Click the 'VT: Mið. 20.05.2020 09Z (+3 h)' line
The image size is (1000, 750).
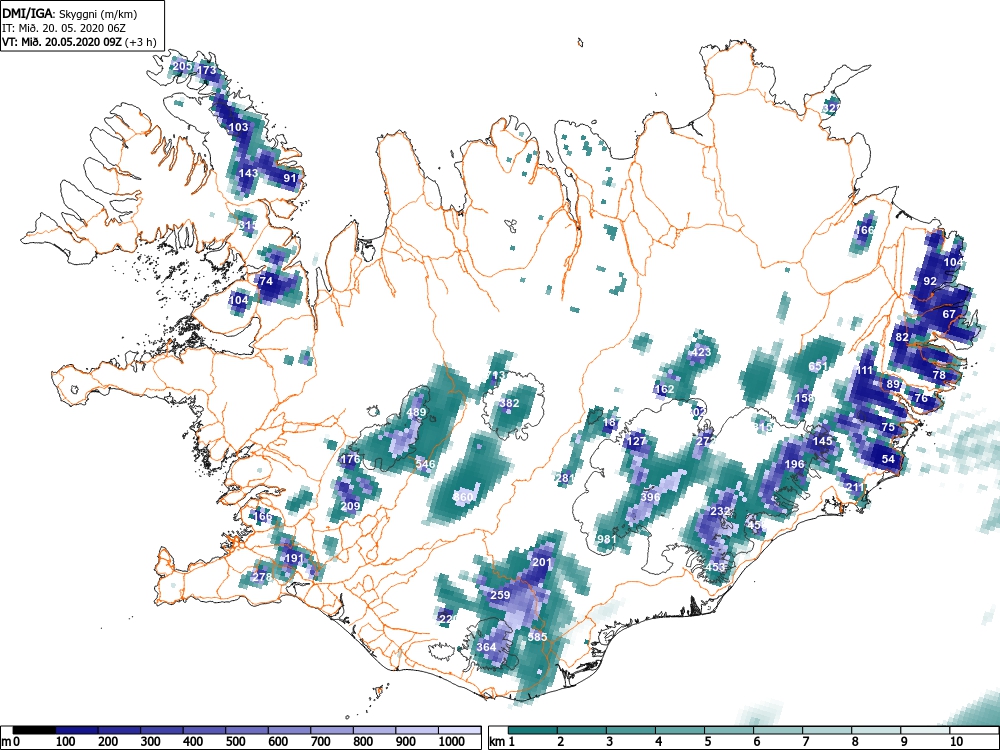pos(78,42)
